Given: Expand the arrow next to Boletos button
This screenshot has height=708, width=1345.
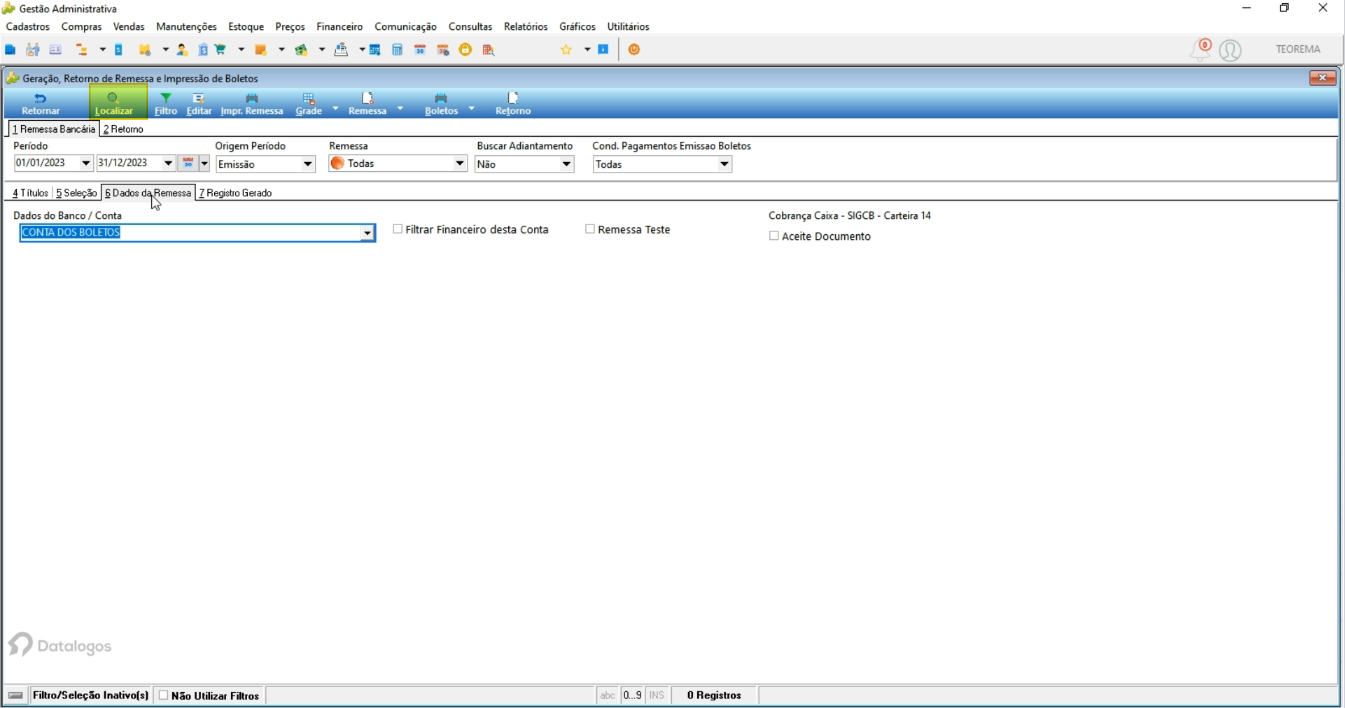Looking at the screenshot, I should [x=471, y=108].
